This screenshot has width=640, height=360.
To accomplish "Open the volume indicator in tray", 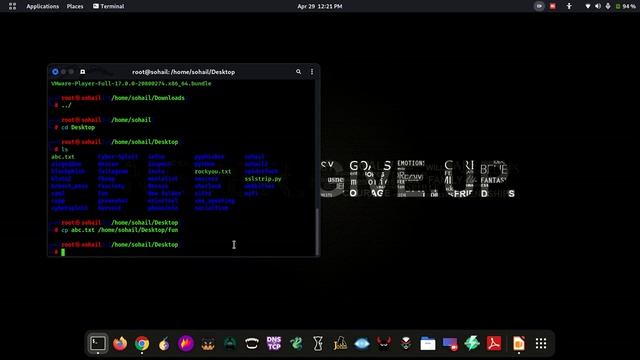I will pos(598,6).
